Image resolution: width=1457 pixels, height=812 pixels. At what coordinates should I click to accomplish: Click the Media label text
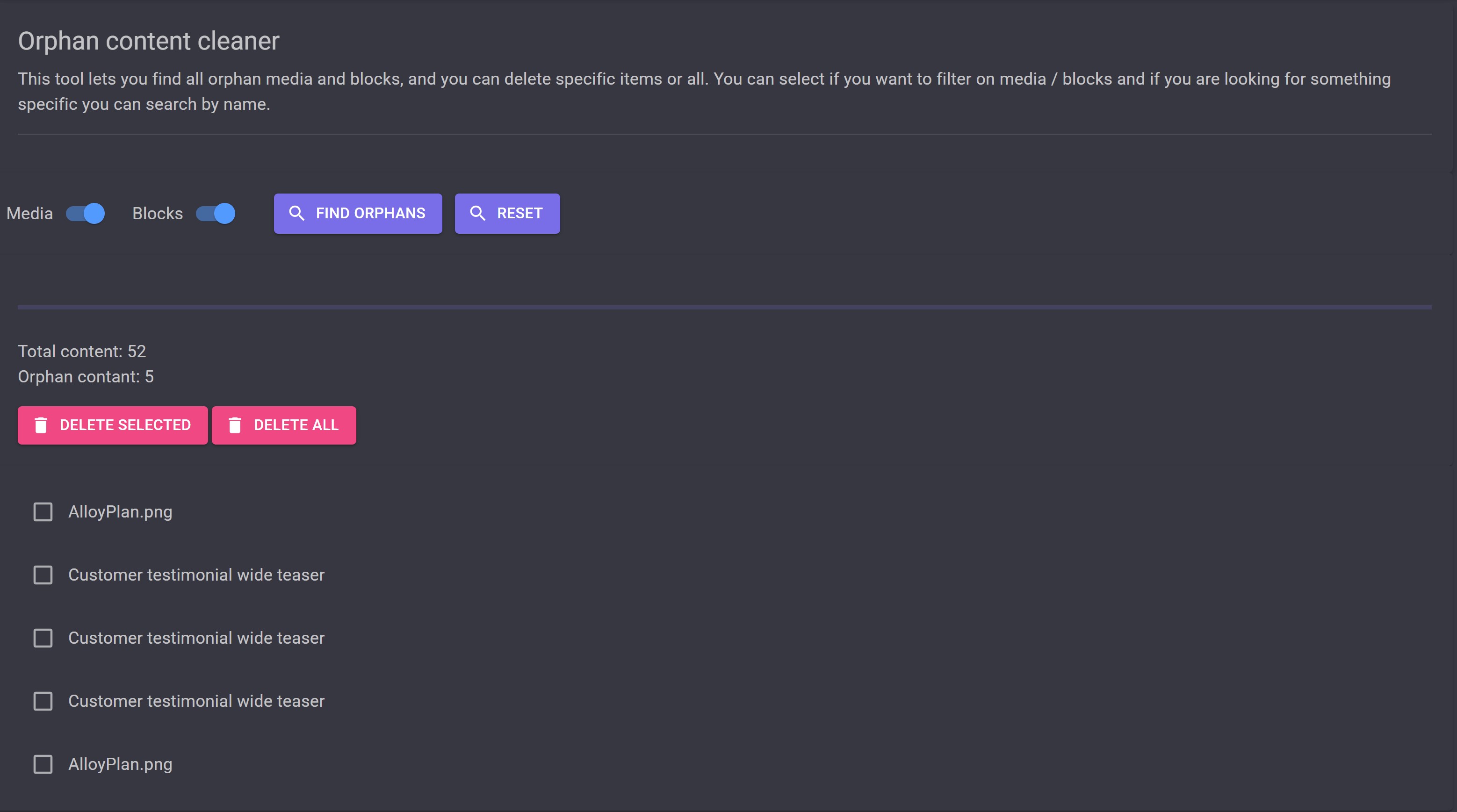point(29,213)
